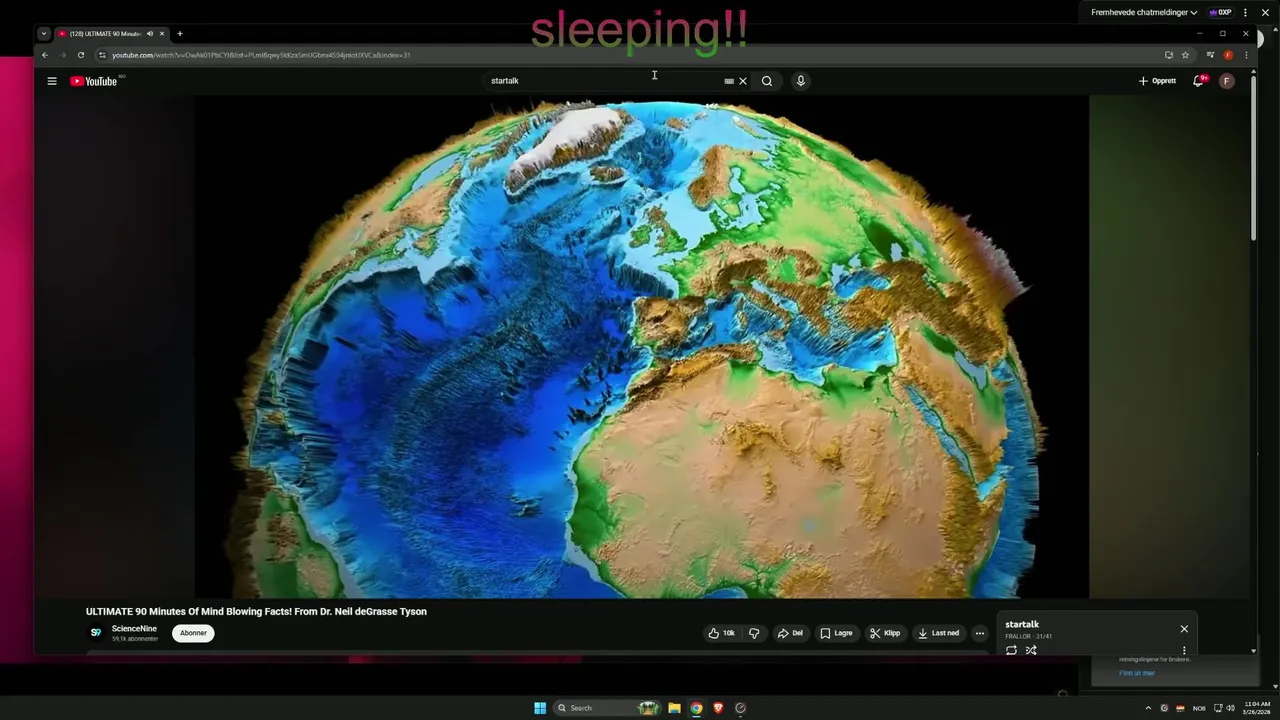Image resolution: width=1280 pixels, height=720 pixels.
Task: Share the video with the Del button
Action: tap(790, 633)
